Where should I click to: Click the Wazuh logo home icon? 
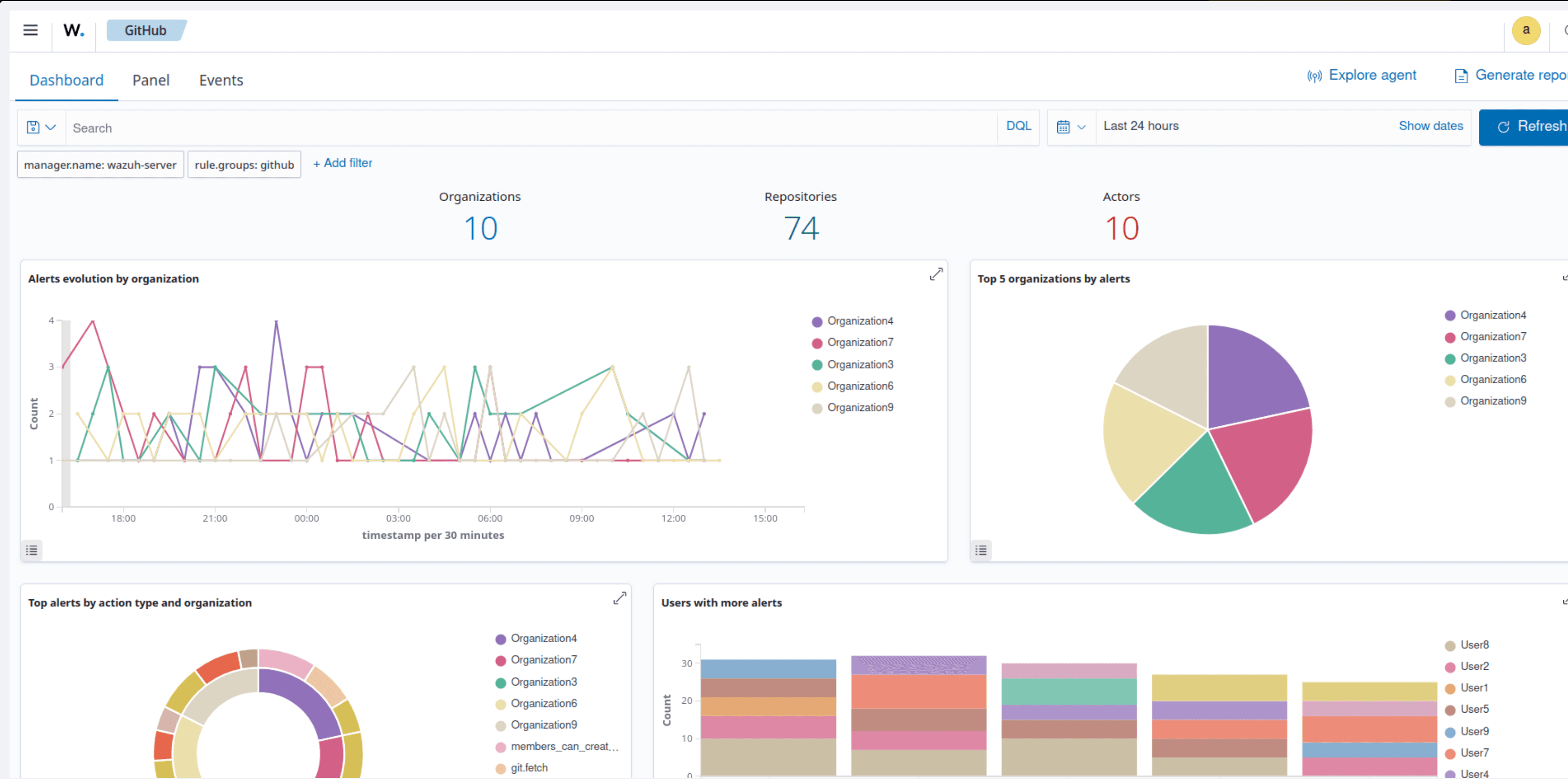(73, 31)
